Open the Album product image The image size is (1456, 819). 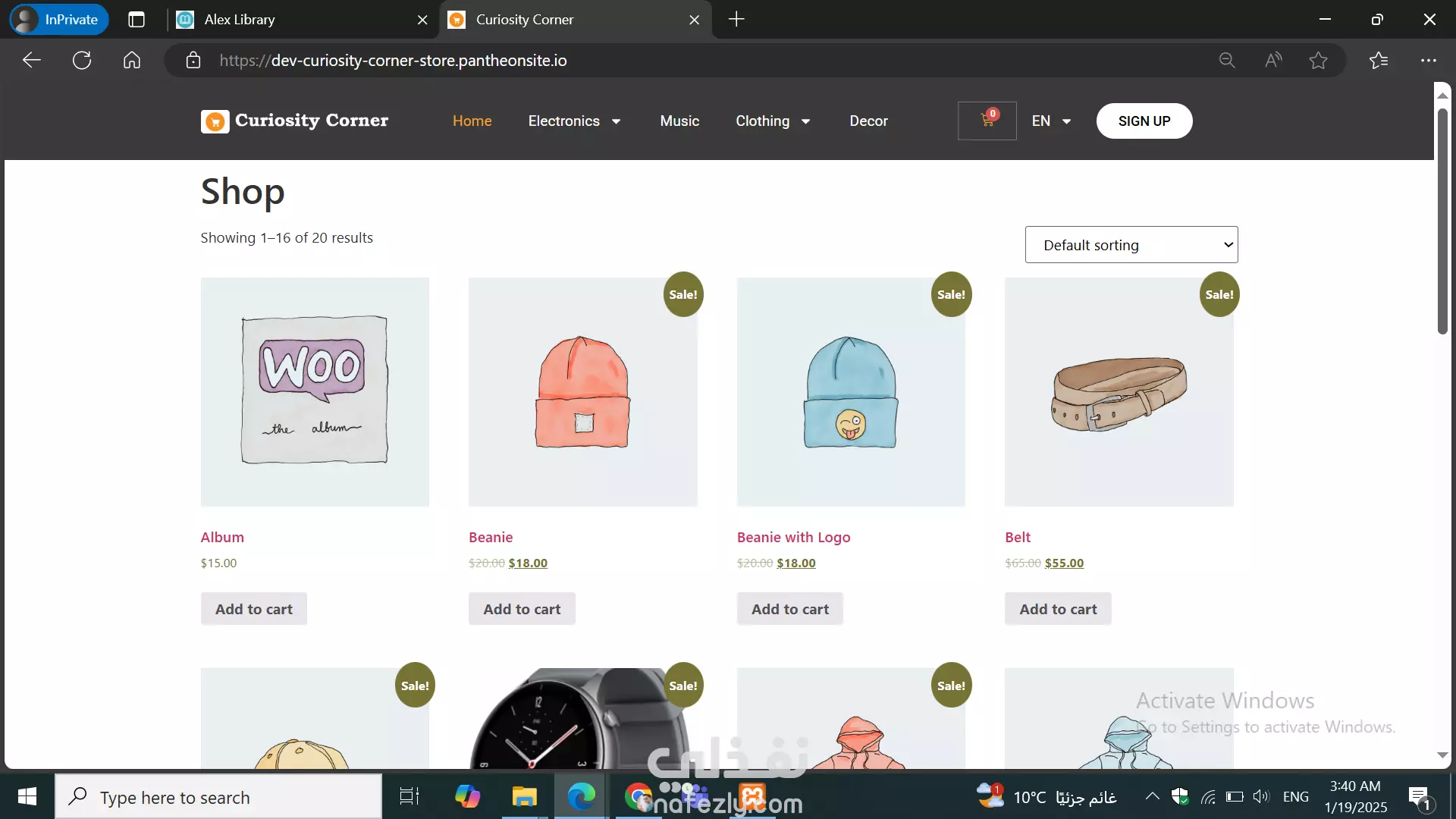coord(315,391)
